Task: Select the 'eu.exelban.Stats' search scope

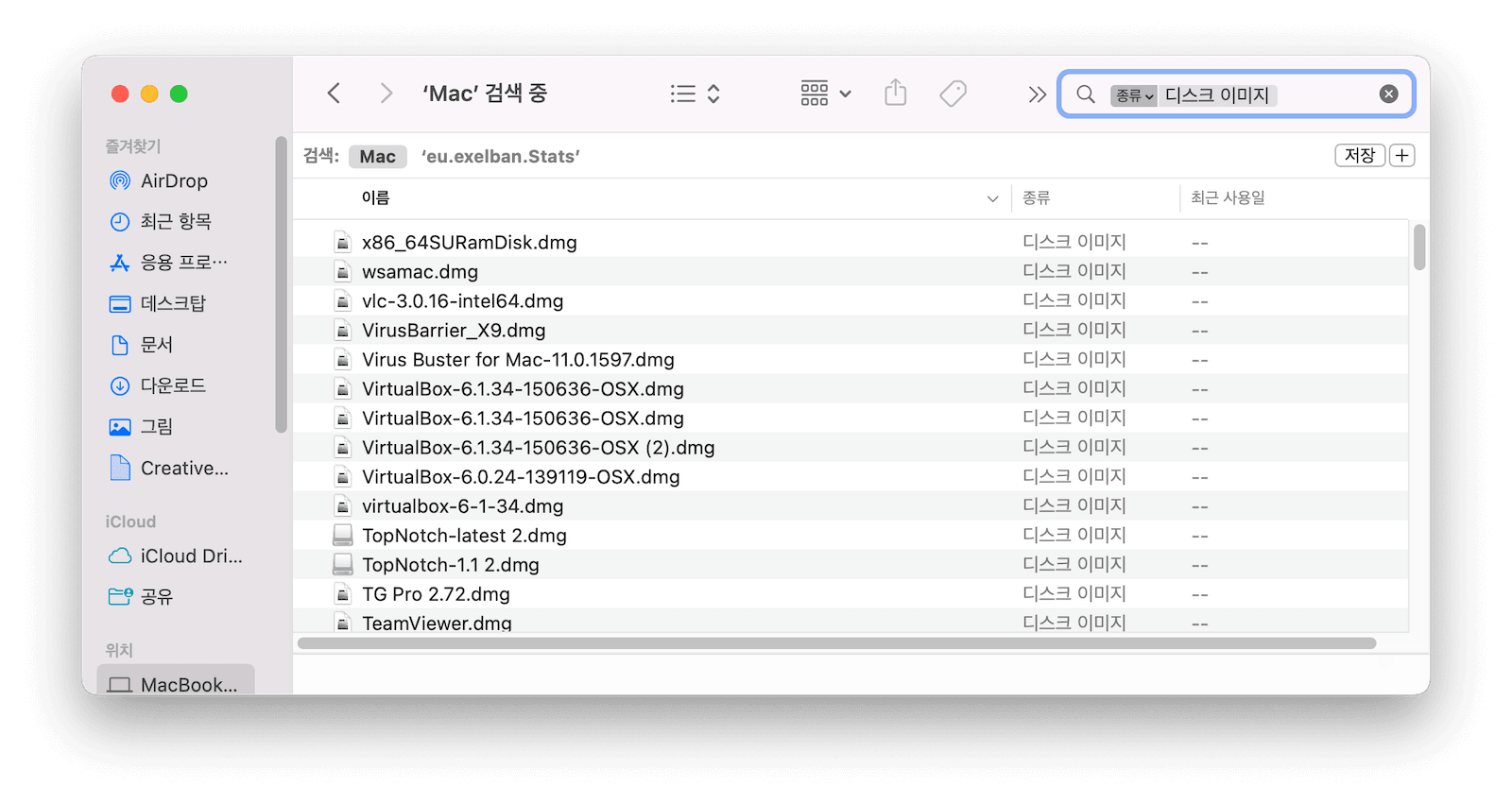Action: [501, 157]
